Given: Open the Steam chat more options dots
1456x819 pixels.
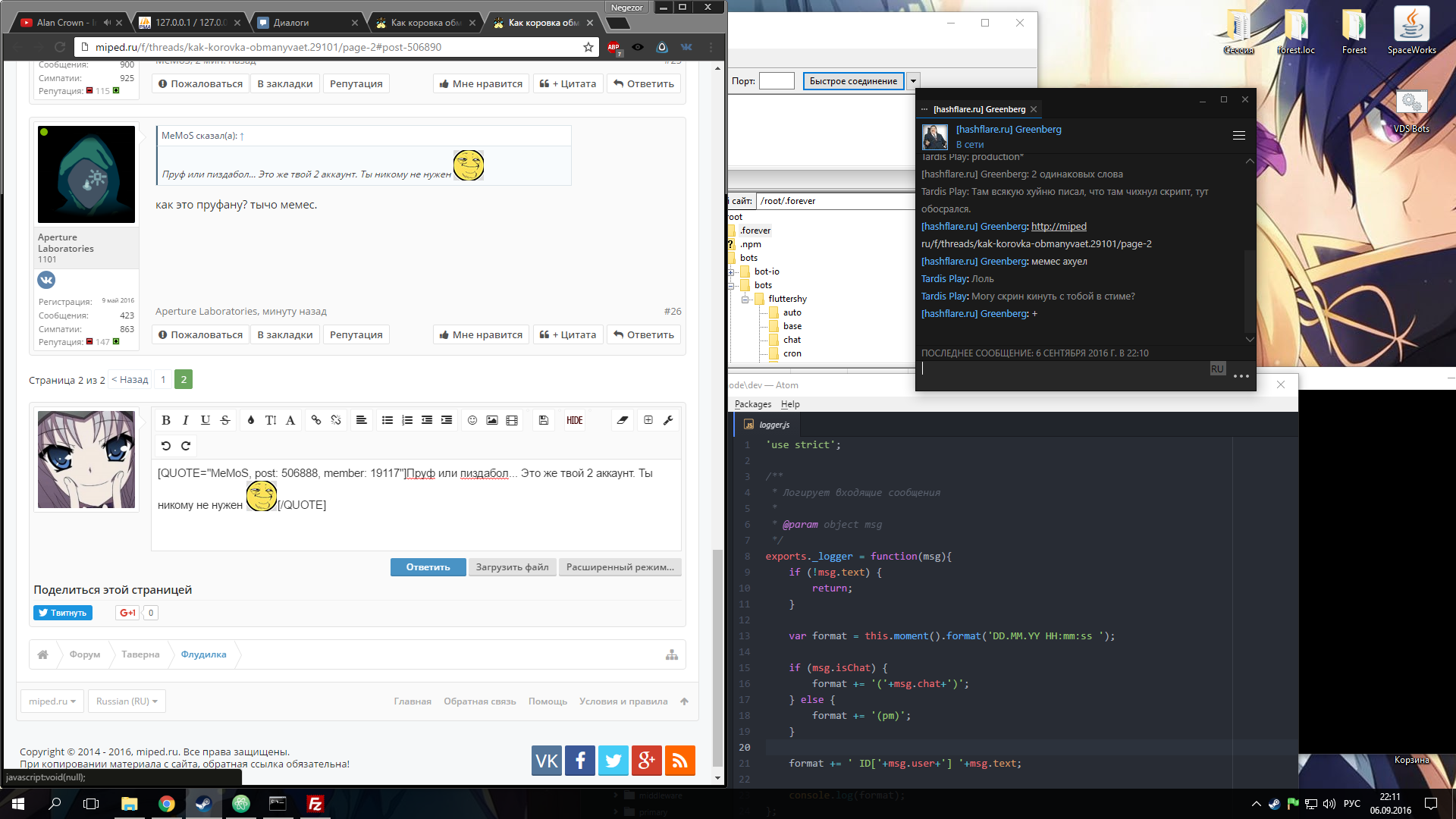Looking at the screenshot, I should pos(1241,376).
